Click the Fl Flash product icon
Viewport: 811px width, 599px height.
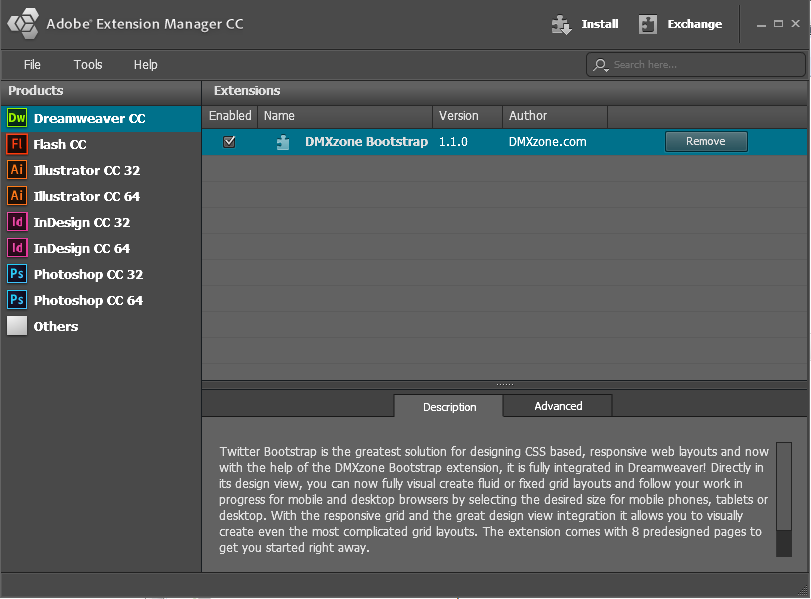[17, 144]
